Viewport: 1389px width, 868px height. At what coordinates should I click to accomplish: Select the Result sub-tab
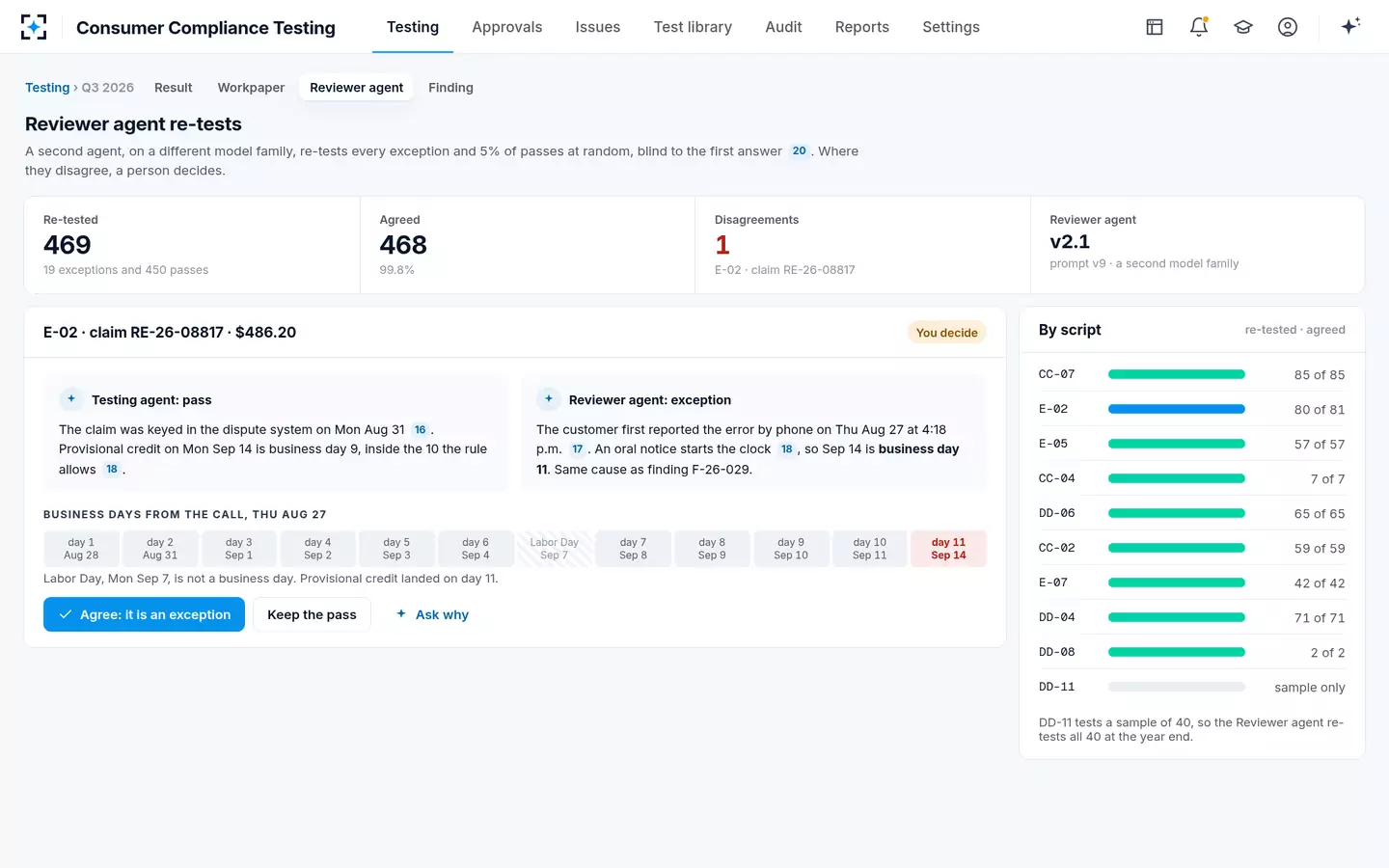point(174,88)
